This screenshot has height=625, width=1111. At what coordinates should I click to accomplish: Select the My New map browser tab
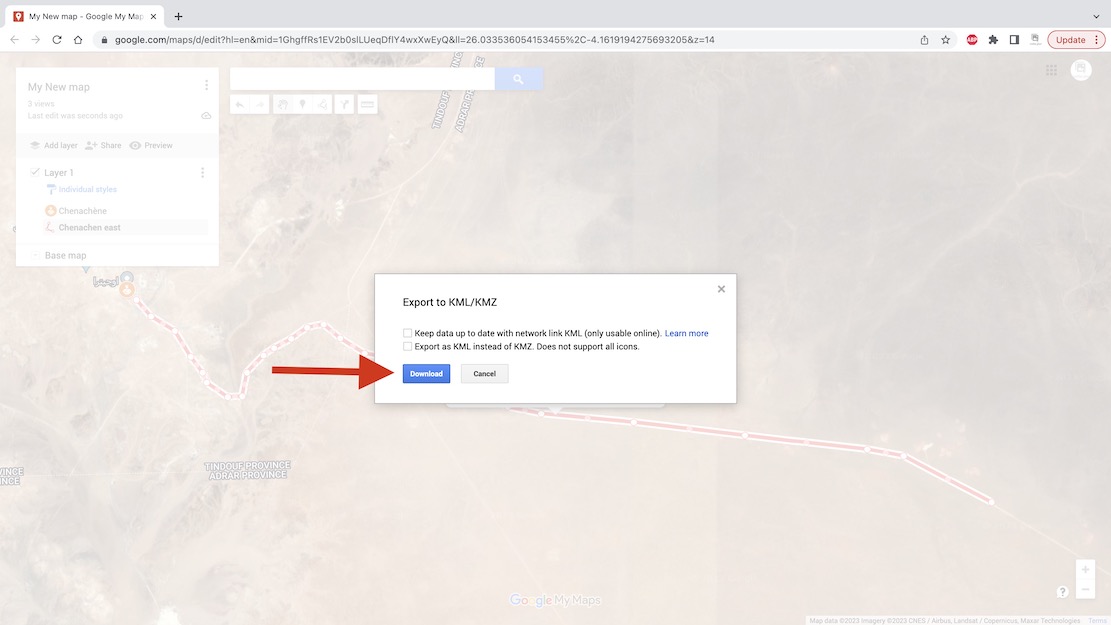(x=85, y=16)
